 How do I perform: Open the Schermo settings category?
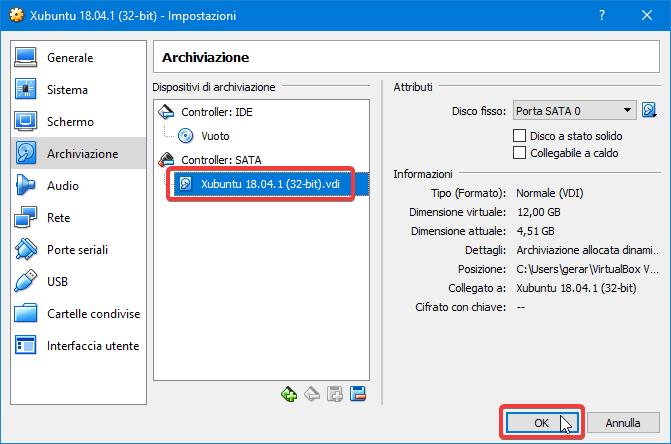point(78,121)
